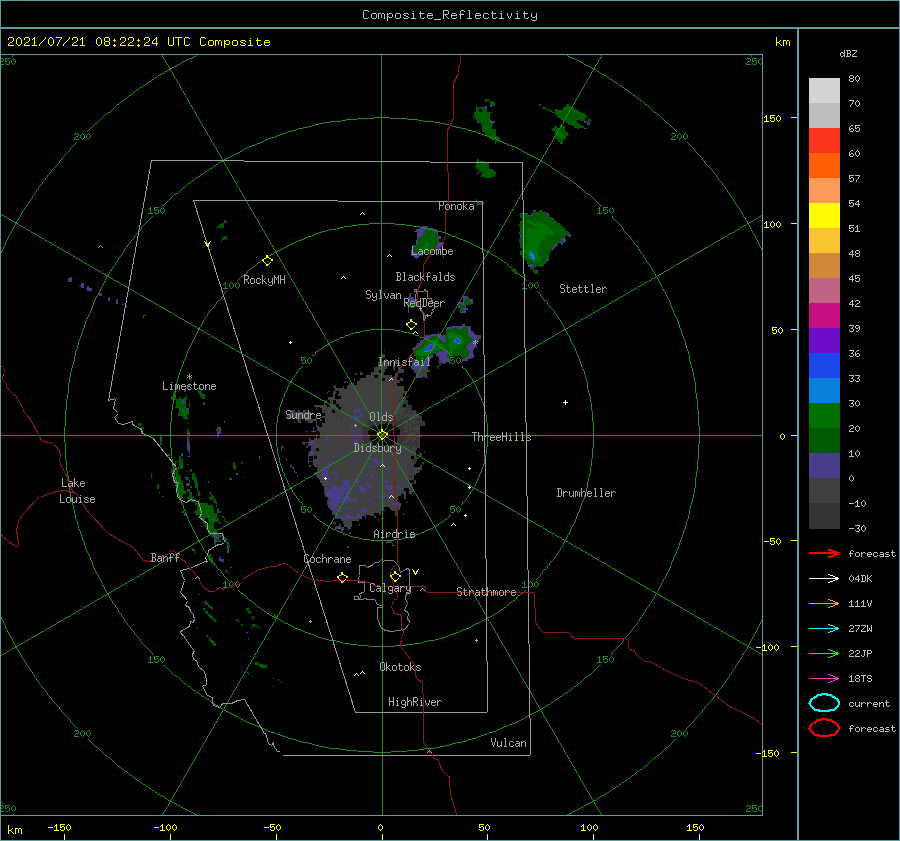Click the orange 60–57 dBZ color swatch

824,166
